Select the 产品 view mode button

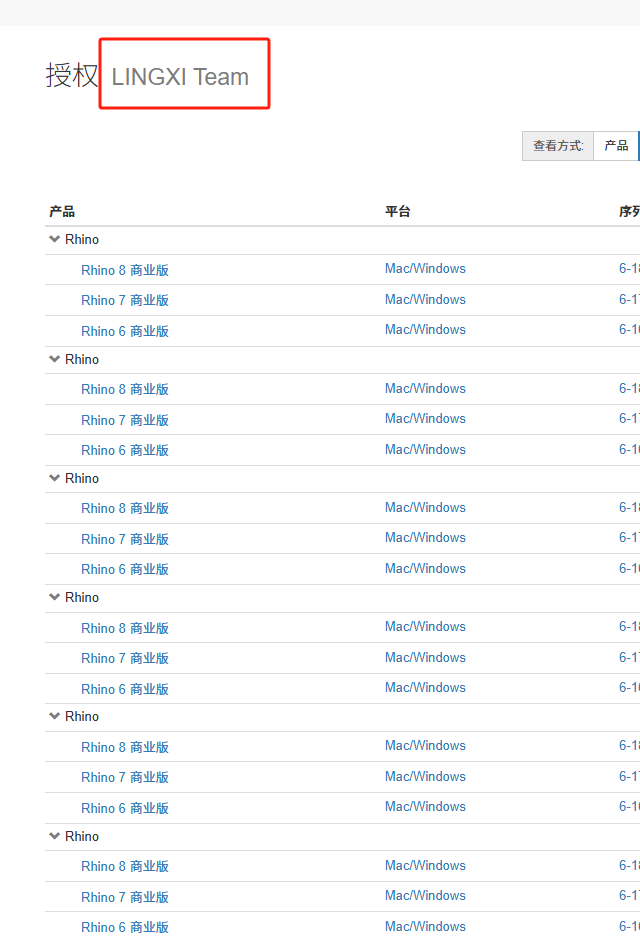(616, 146)
